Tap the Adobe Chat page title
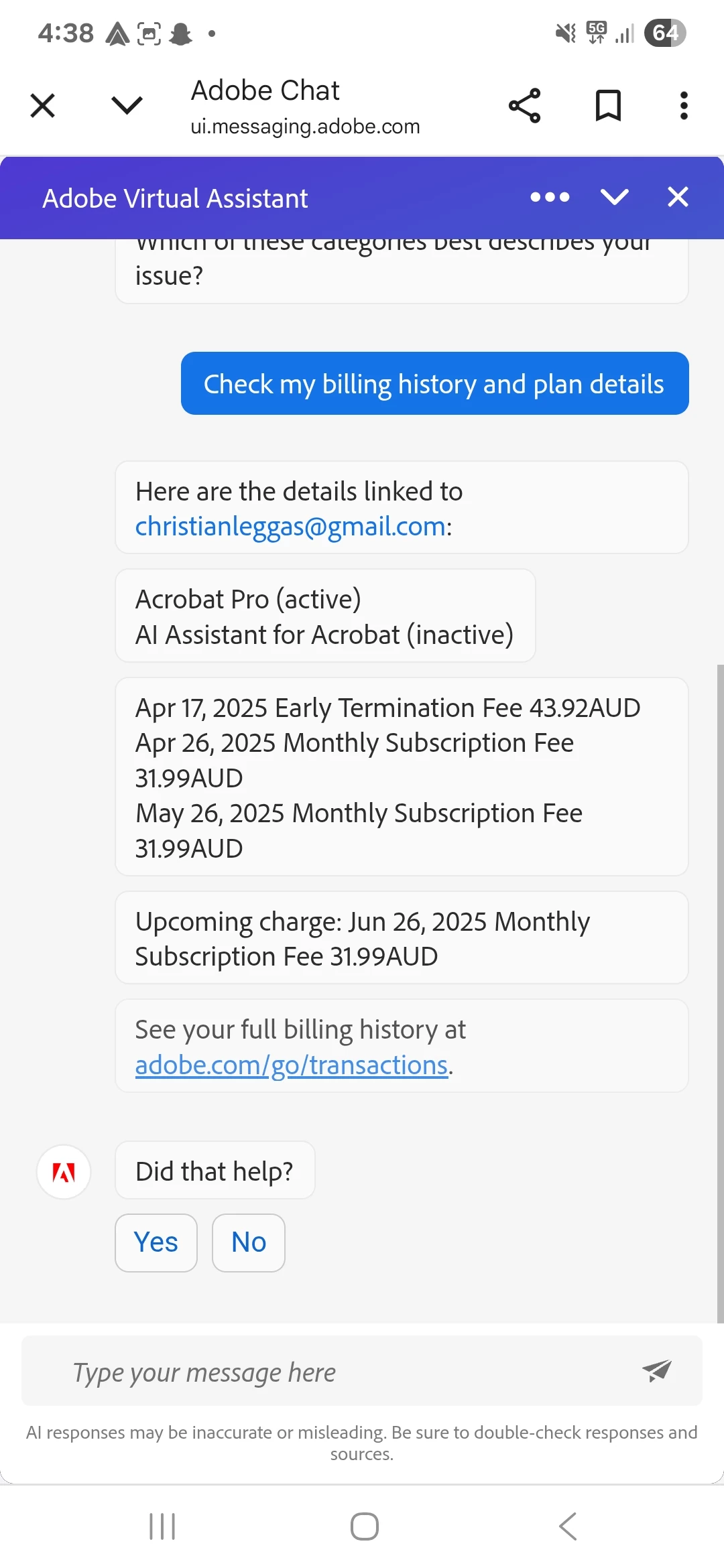724x1568 pixels. [x=265, y=90]
